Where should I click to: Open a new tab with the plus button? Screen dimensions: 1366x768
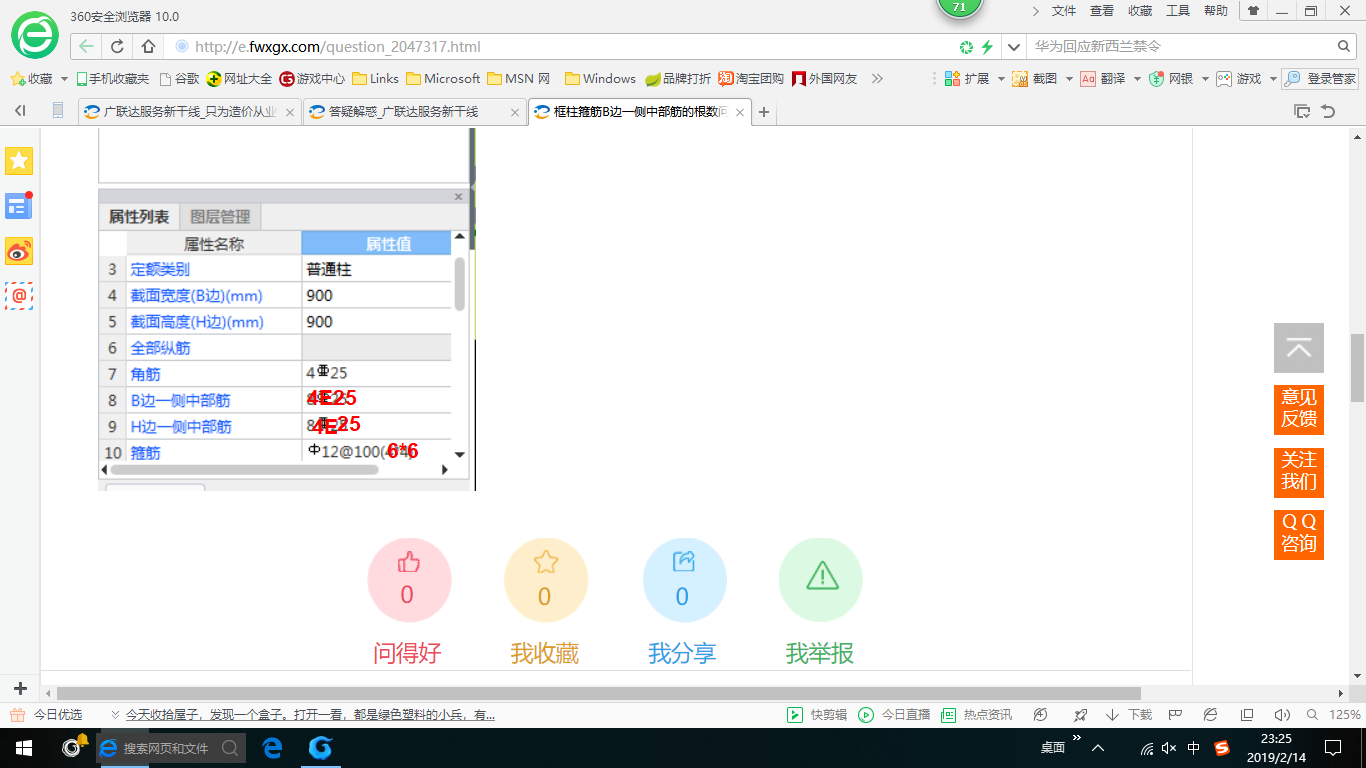(x=764, y=112)
